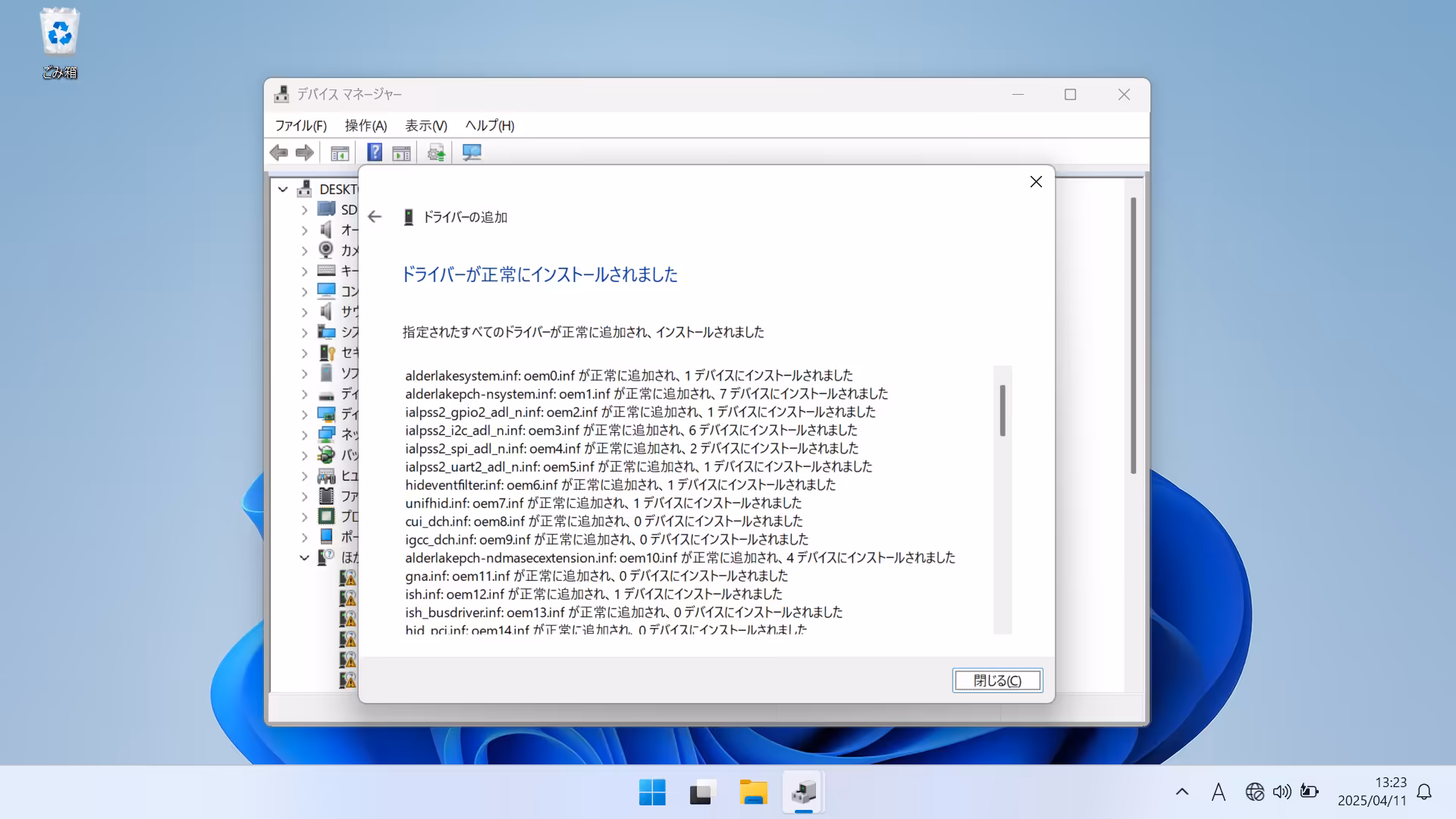This screenshot has height=819, width=1456.
Task: Expand the camera category node
Action: click(x=304, y=251)
